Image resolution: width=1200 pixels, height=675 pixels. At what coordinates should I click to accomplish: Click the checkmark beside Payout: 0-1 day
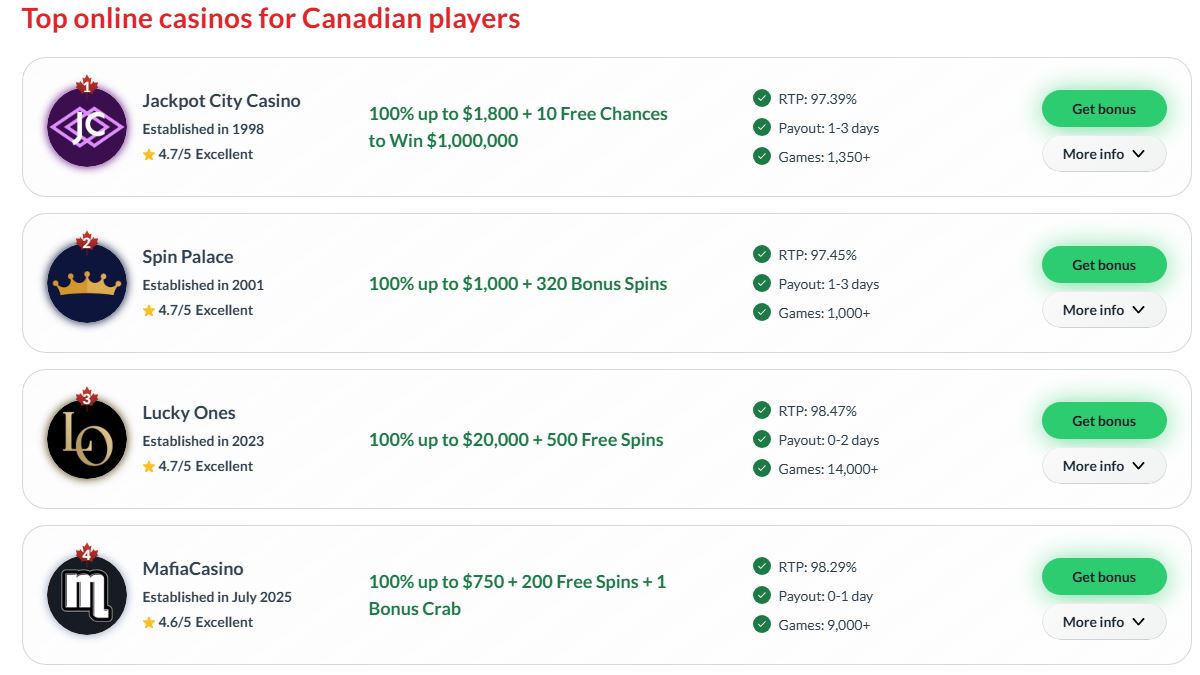pyautogui.click(x=762, y=595)
